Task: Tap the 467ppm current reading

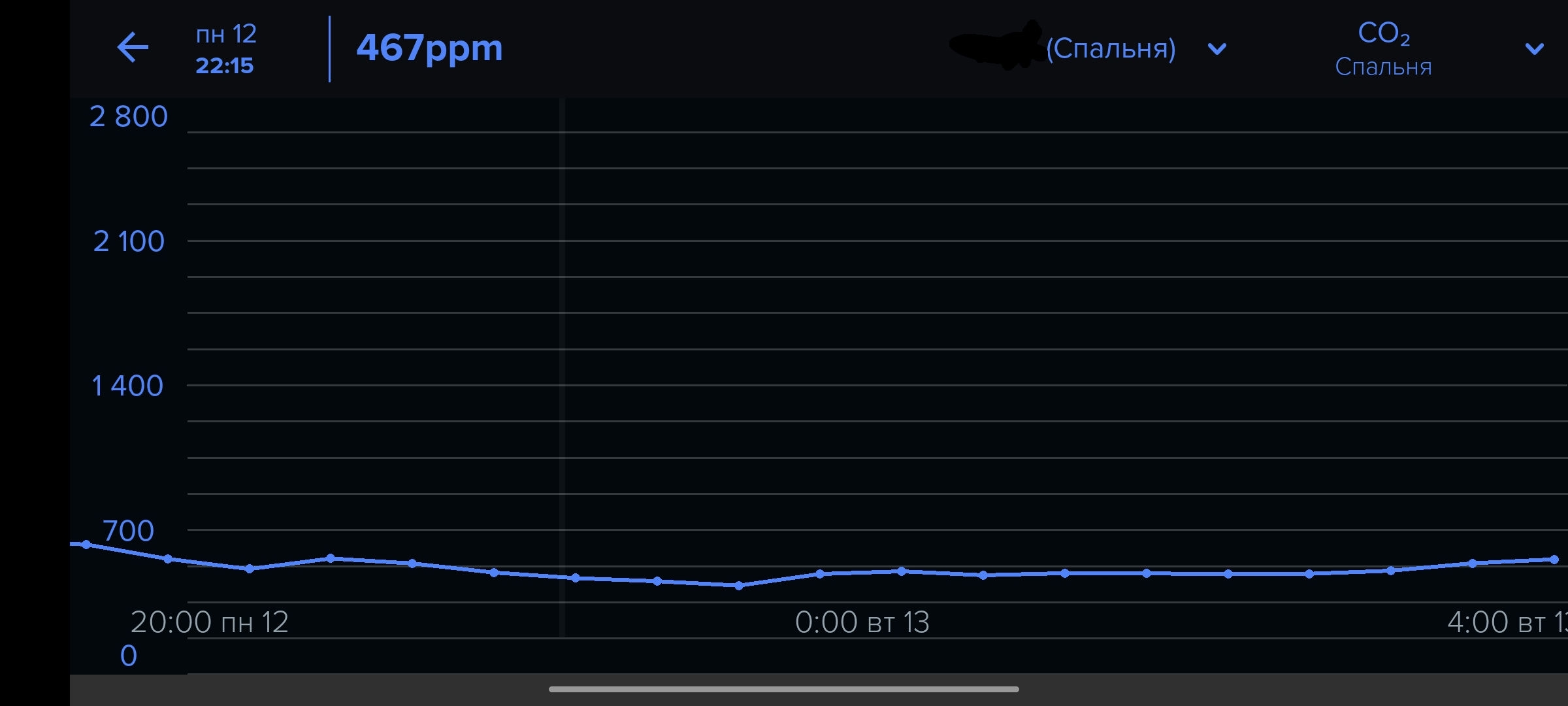Action: 429,48
